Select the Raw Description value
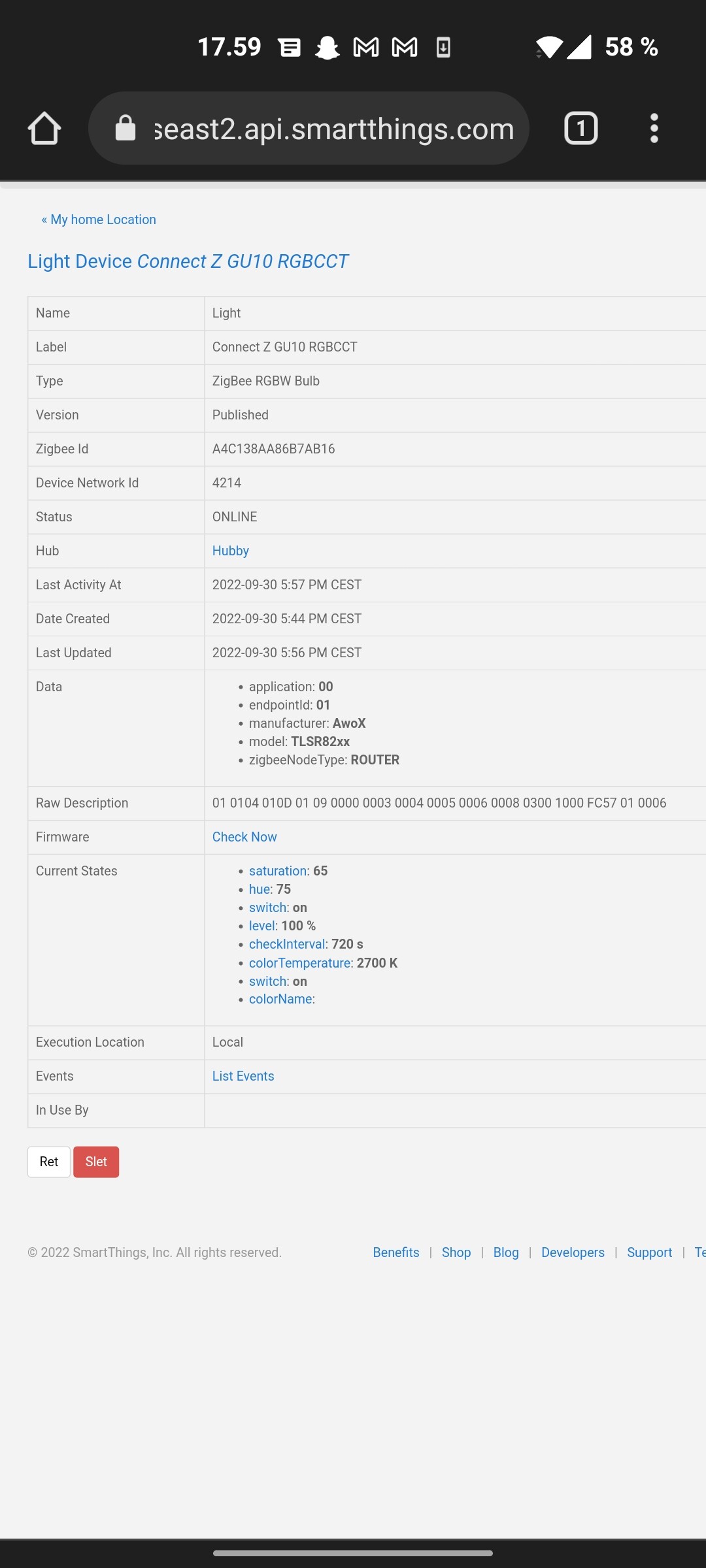The image size is (706, 1568). point(439,803)
